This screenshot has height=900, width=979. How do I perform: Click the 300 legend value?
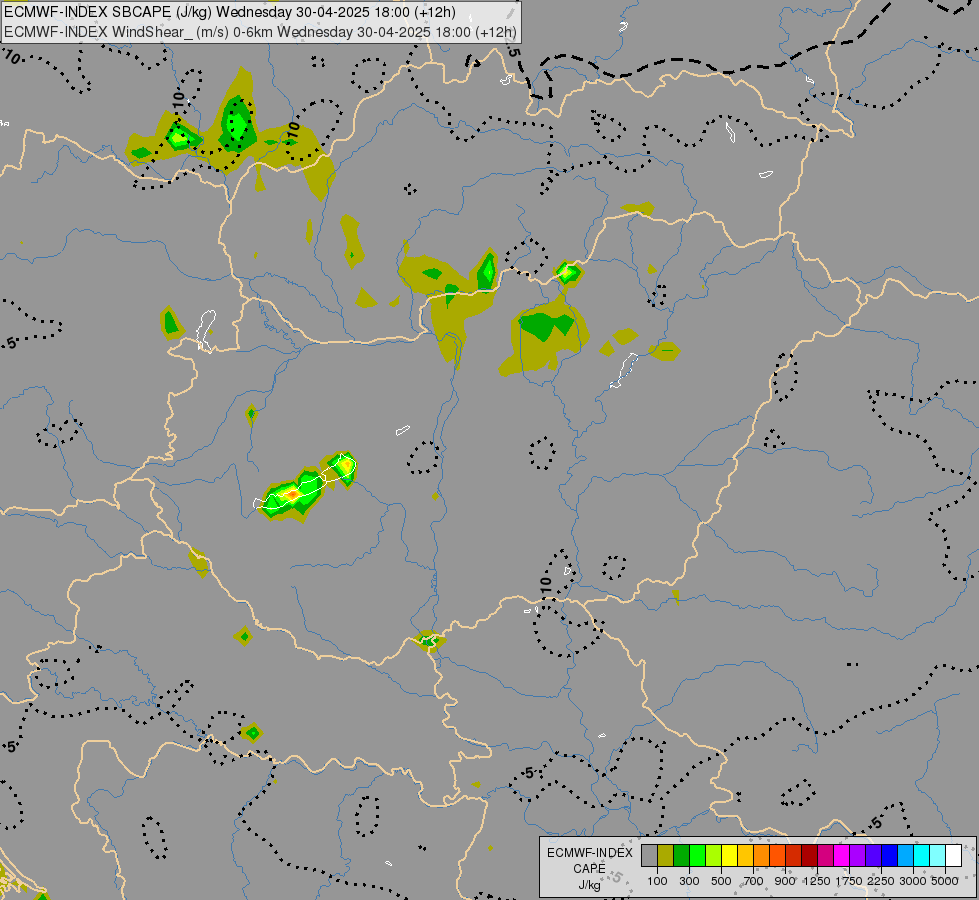pos(689,881)
